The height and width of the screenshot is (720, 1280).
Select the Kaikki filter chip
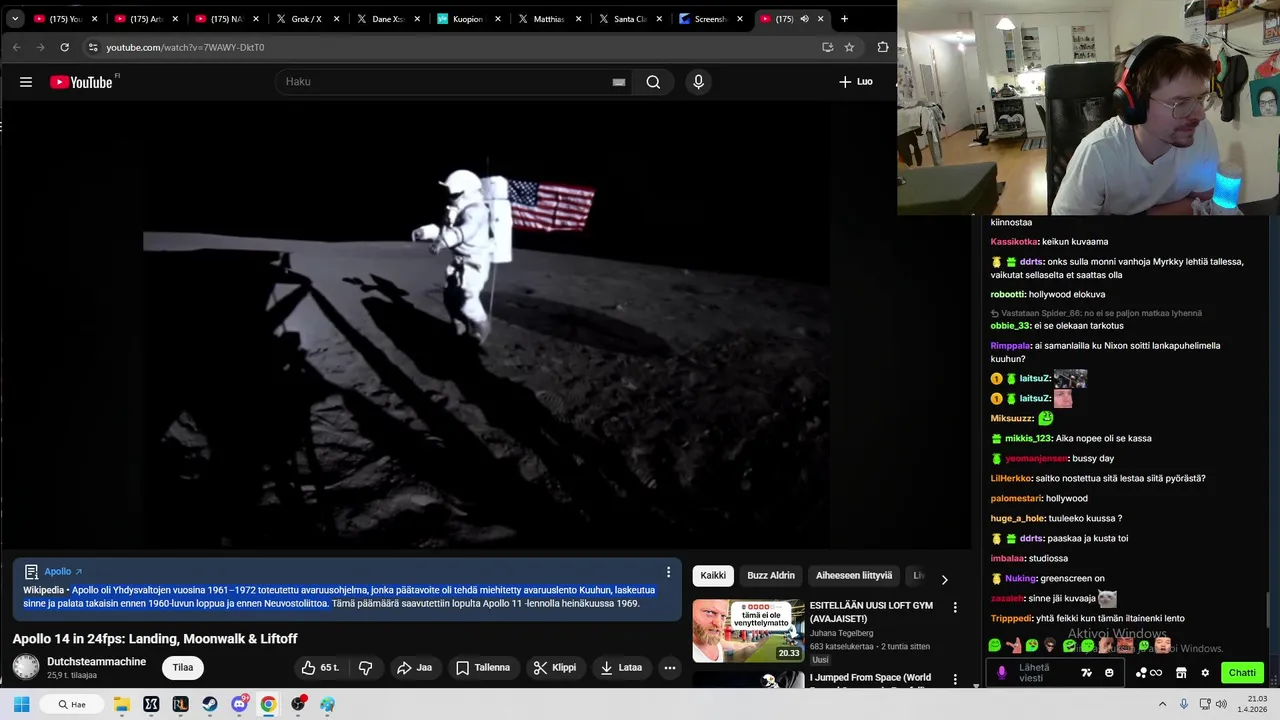(713, 576)
